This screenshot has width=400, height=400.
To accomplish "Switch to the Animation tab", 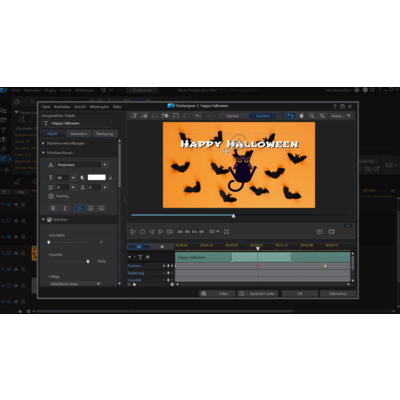I will (x=79, y=134).
